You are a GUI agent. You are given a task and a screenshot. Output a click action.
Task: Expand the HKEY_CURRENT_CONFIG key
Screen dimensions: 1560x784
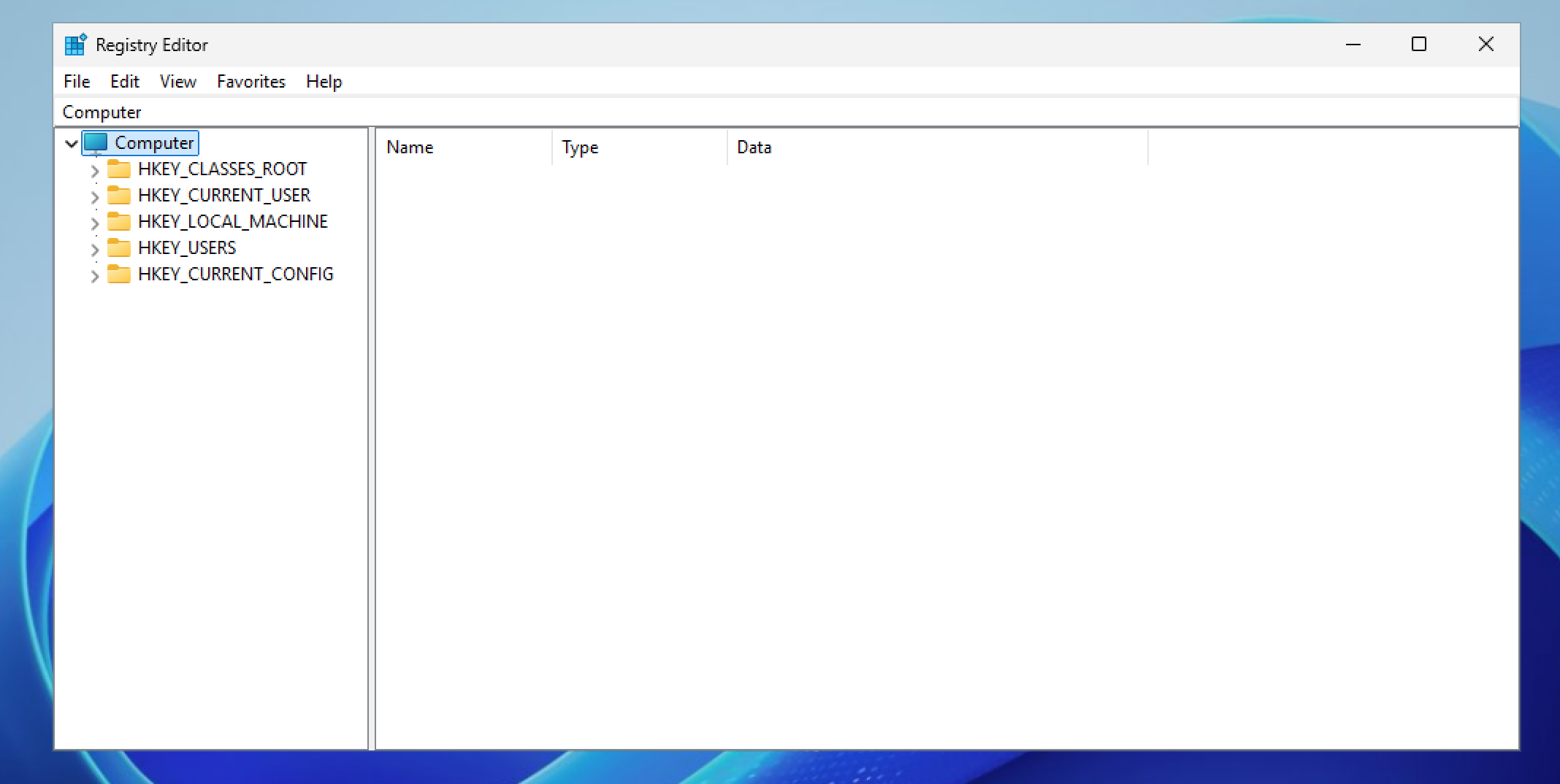click(x=95, y=276)
